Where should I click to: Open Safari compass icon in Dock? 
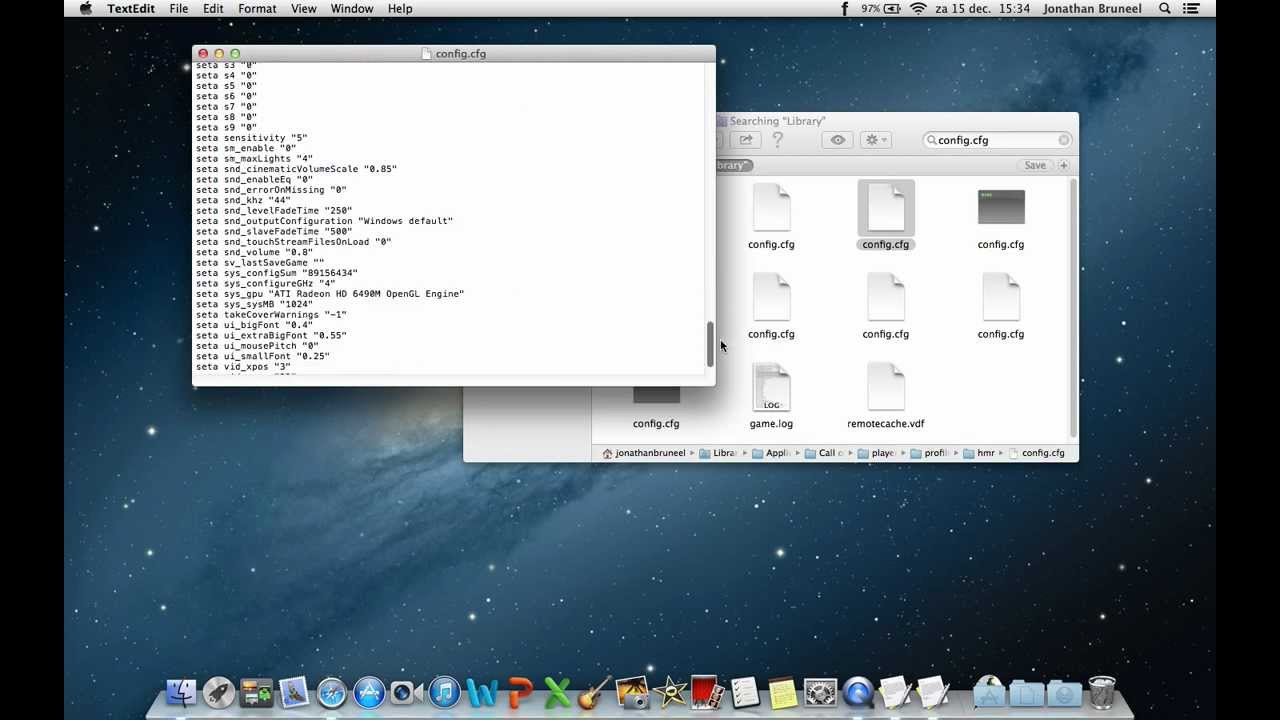point(332,692)
